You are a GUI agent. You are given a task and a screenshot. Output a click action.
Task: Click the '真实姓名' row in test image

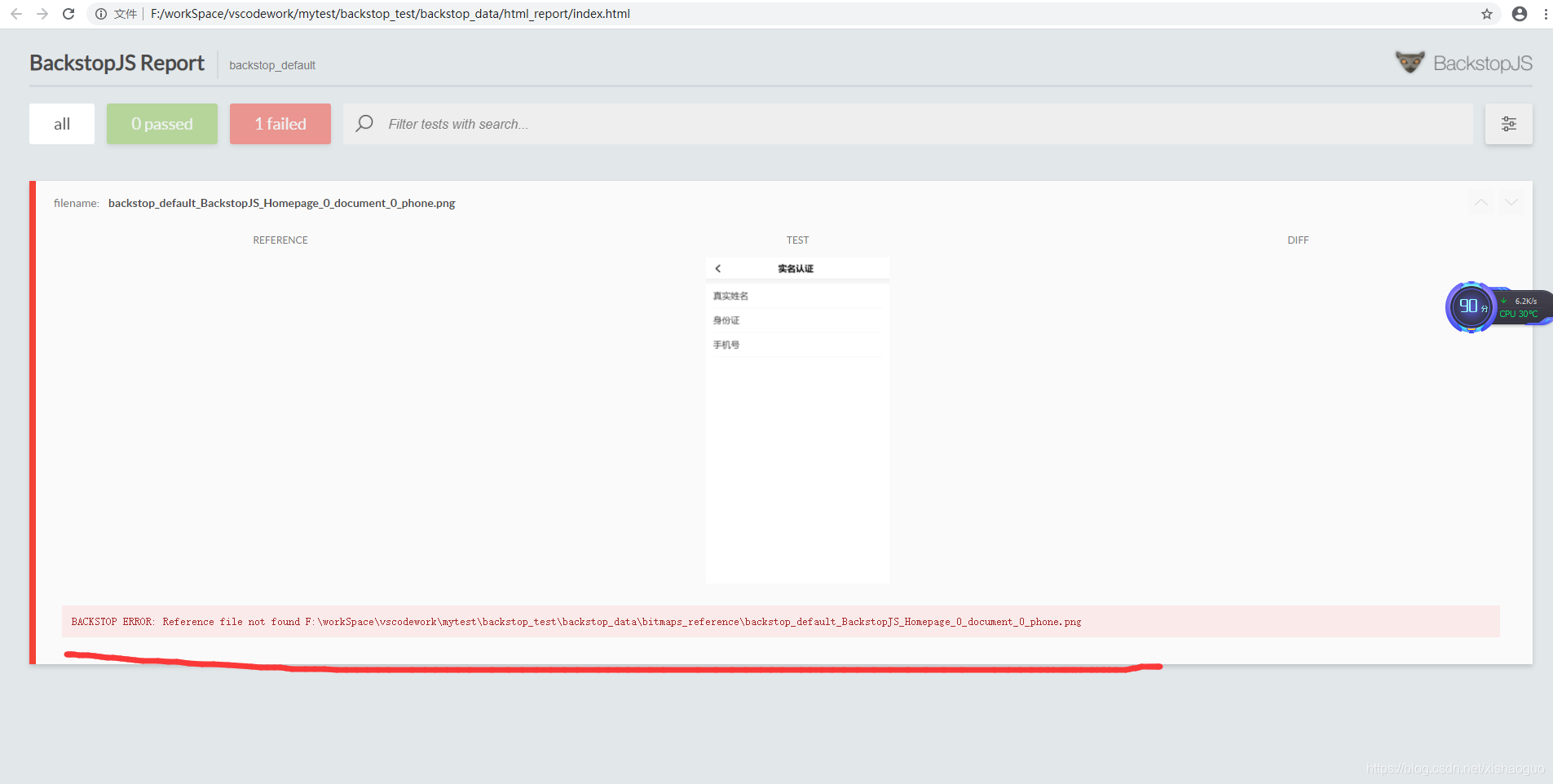pos(797,296)
